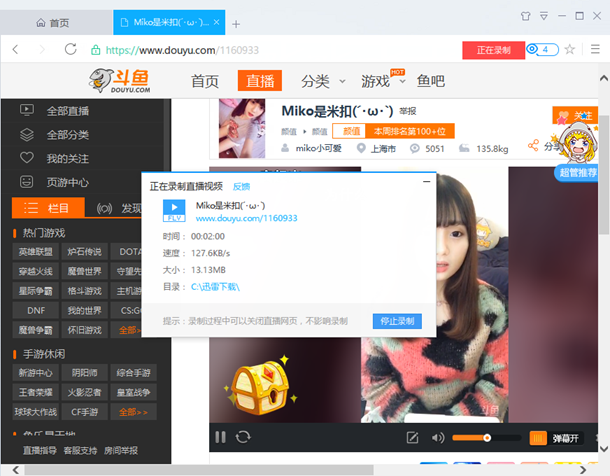Click the share icon beside 分享
The height and width of the screenshot is (476, 610).
click(533, 145)
